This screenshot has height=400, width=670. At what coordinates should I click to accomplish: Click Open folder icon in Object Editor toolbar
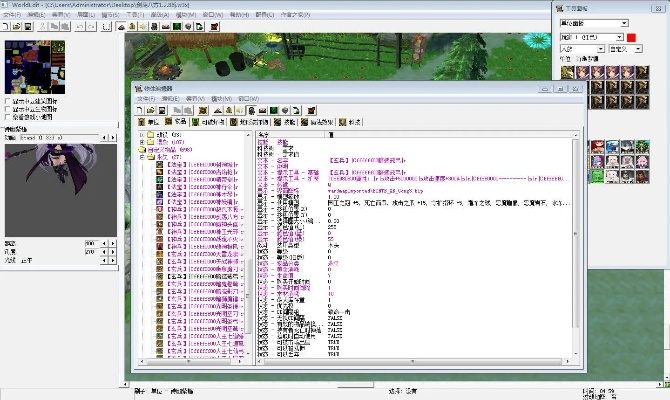point(151,110)
